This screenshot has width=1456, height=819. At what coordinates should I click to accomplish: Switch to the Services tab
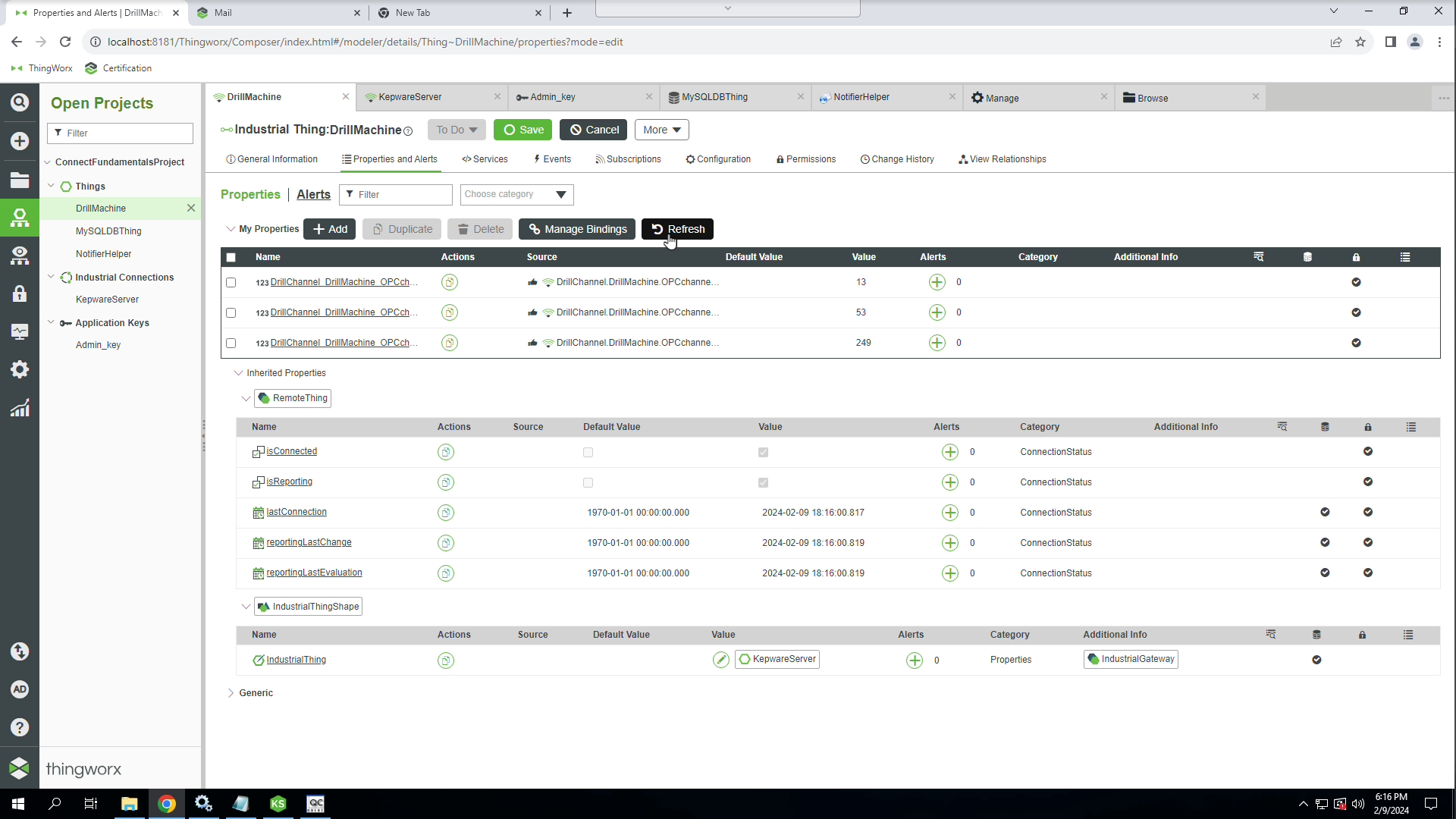click(x=485, y=159)
